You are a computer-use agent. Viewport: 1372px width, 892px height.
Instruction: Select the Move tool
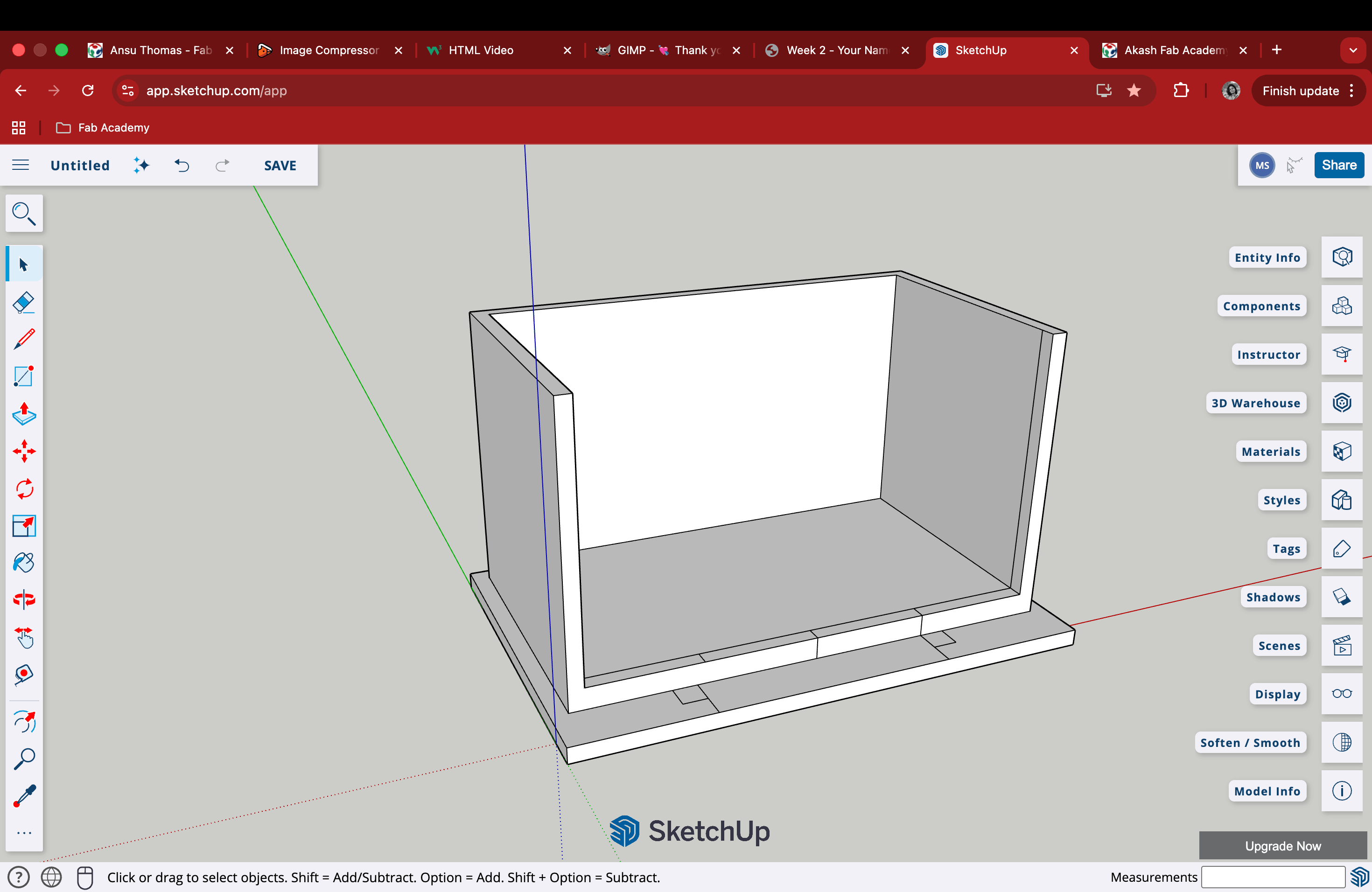(24, 451)
